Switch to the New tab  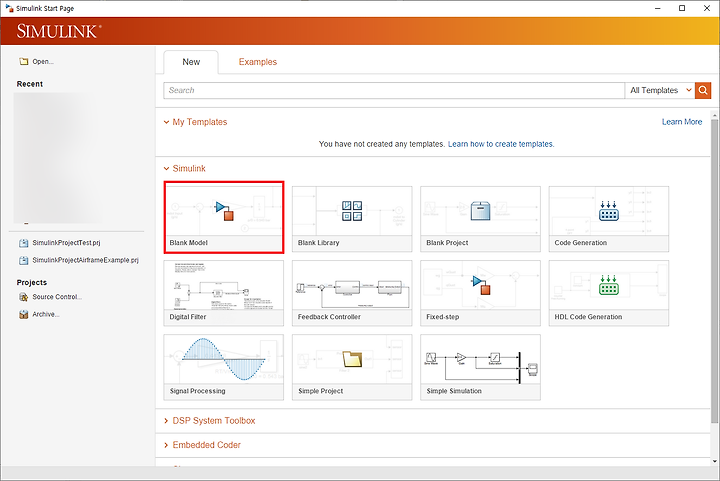pos(191,62)
